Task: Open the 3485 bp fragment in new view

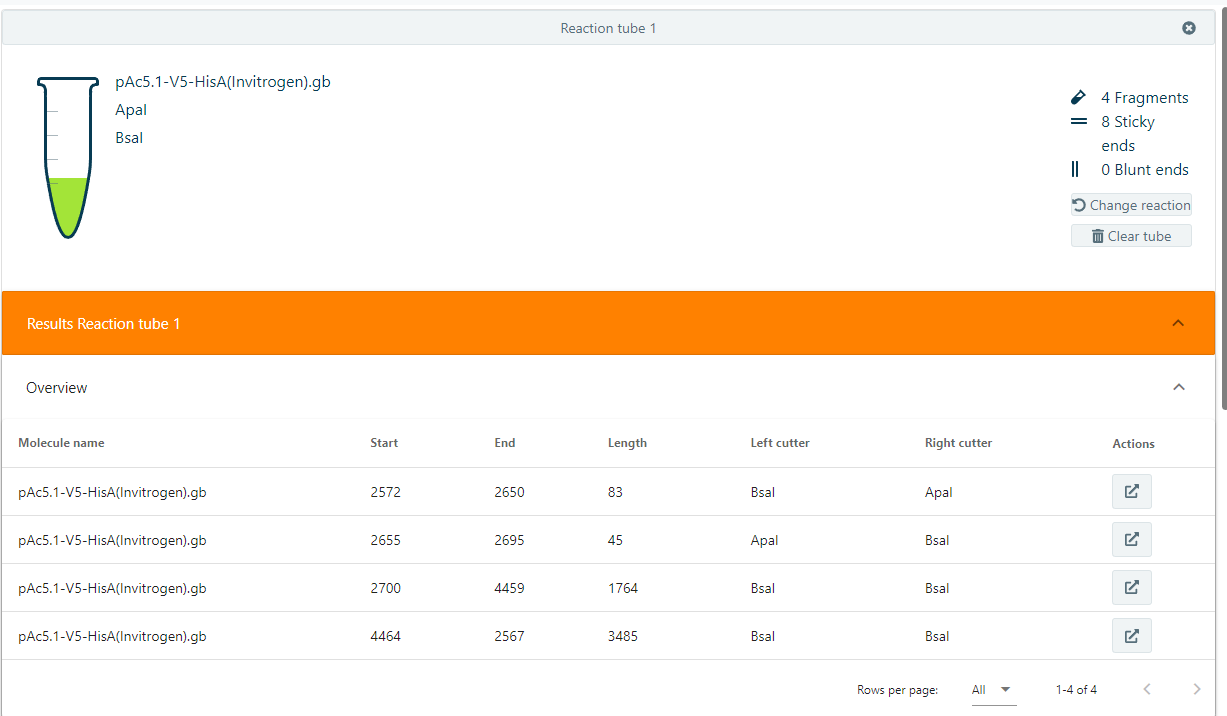Action: pyautogui.click(x=1132, y=636)
